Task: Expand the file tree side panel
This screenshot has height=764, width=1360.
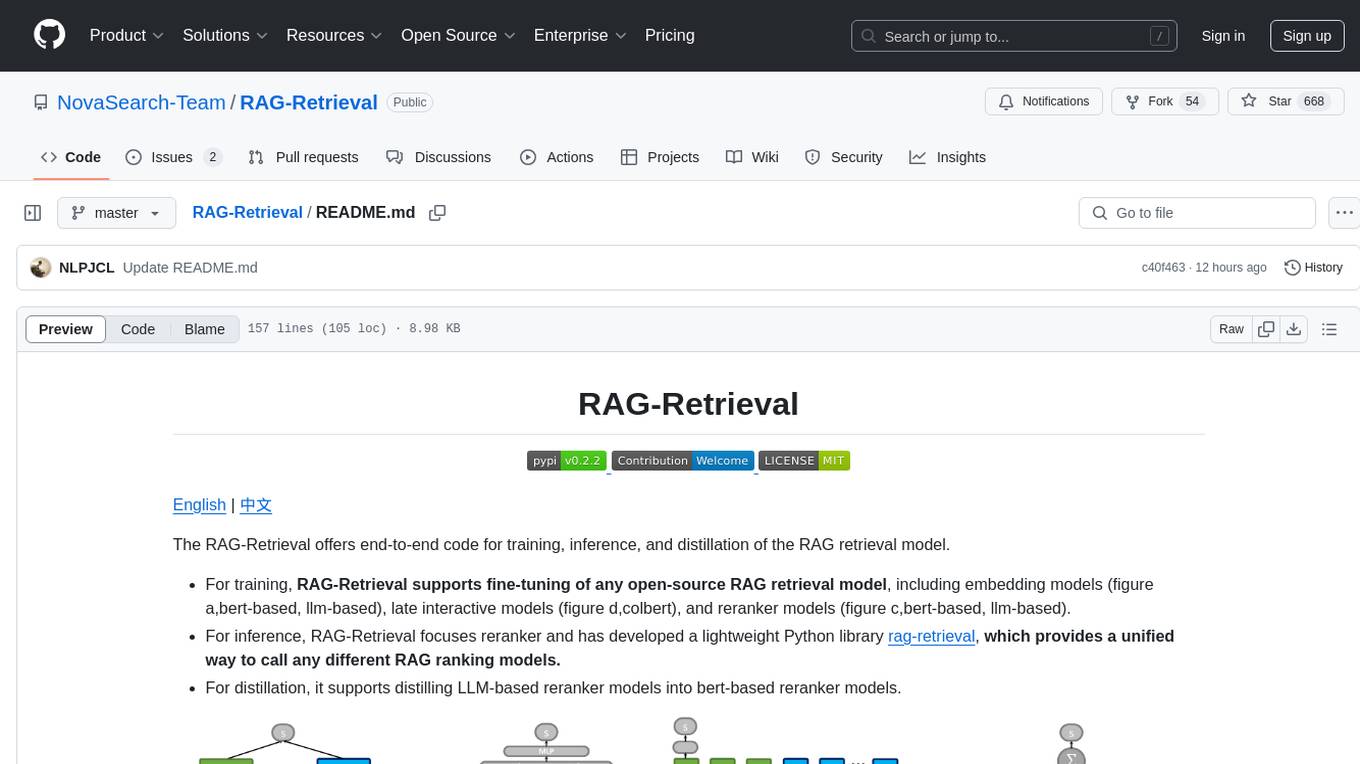Action: (x=33, y=213)
